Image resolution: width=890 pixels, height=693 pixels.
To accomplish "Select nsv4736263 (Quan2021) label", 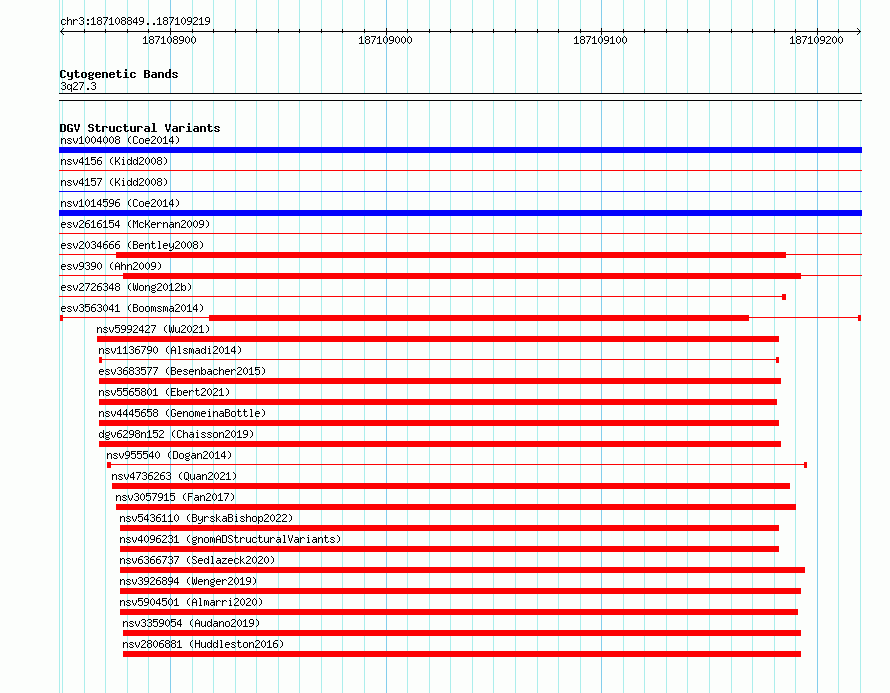I will [174, 476].
